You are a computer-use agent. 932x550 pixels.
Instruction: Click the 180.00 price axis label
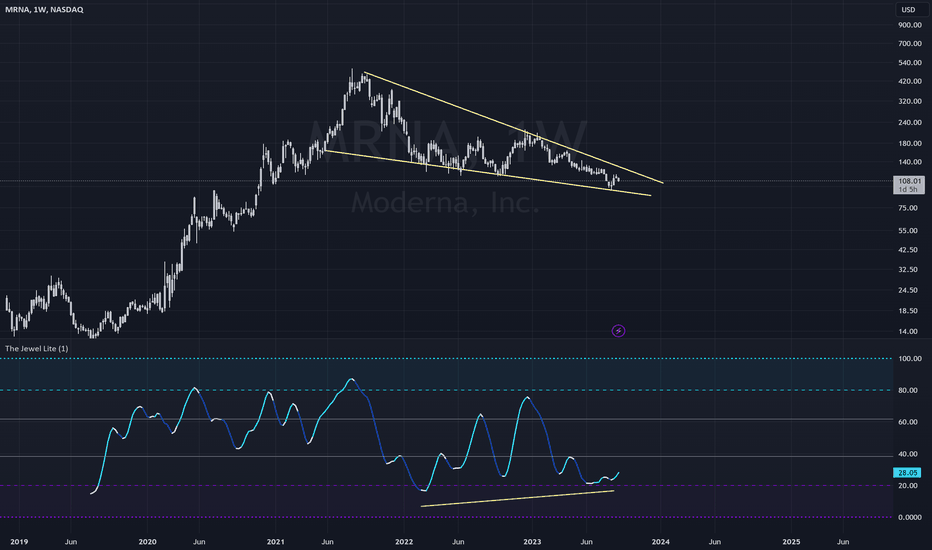[x=909, y=143]
